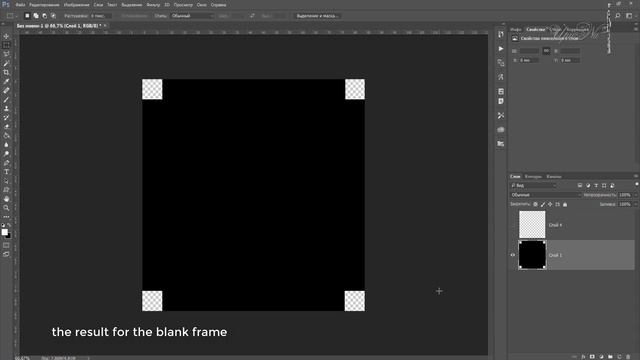Open the History panel icon in dock
Viewport: 640px width, 360px height.
[x=501, y=35]
